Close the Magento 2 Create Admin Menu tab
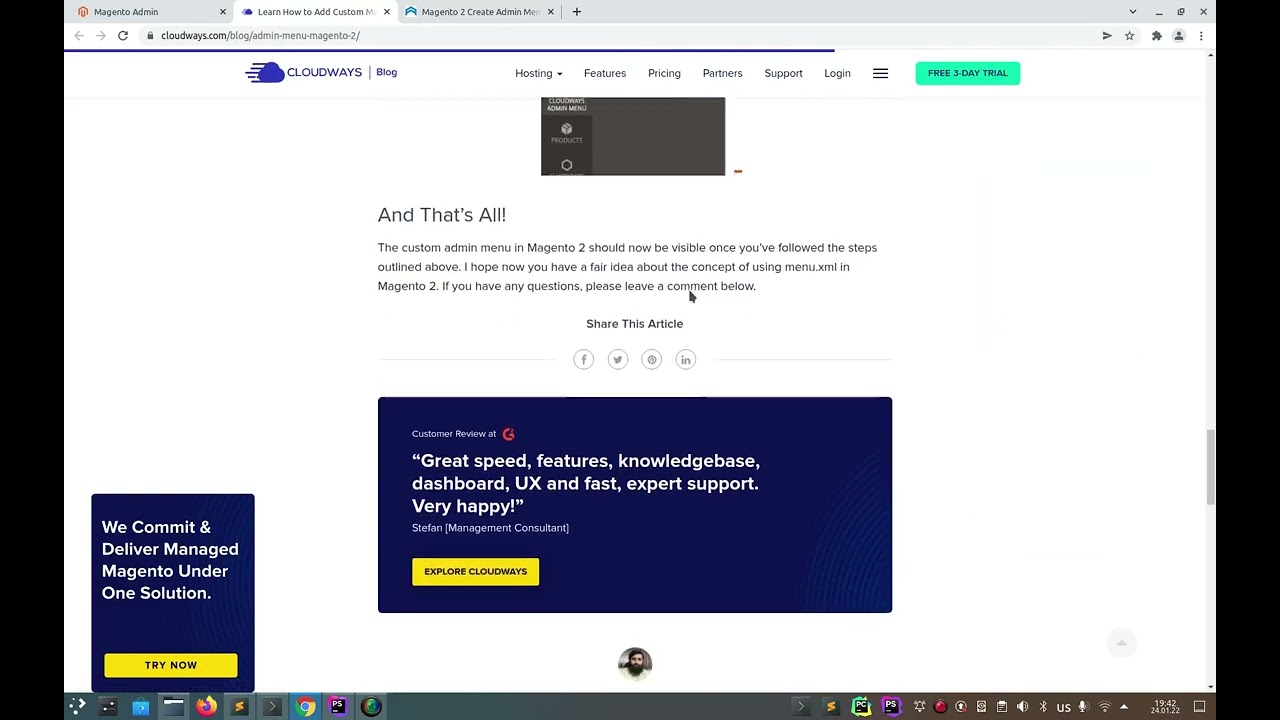 pyautogui.click(x=551, y=12)
